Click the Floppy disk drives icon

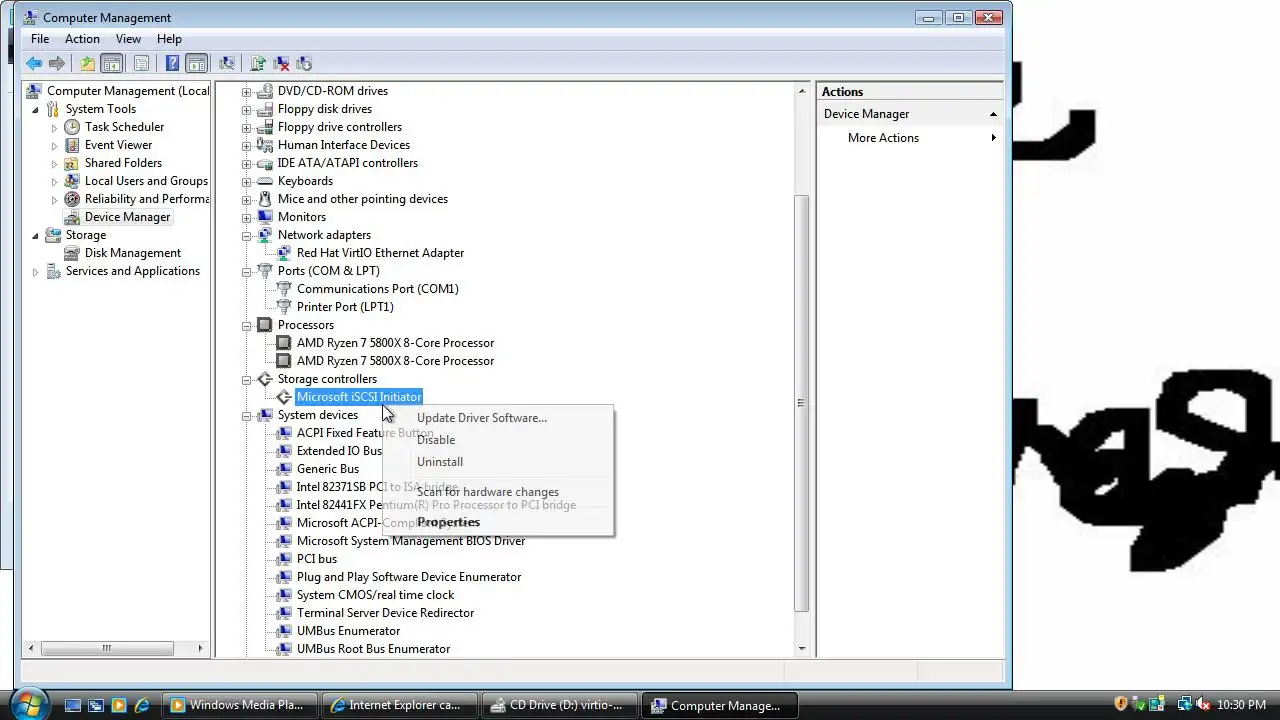[x=265, y=109]
